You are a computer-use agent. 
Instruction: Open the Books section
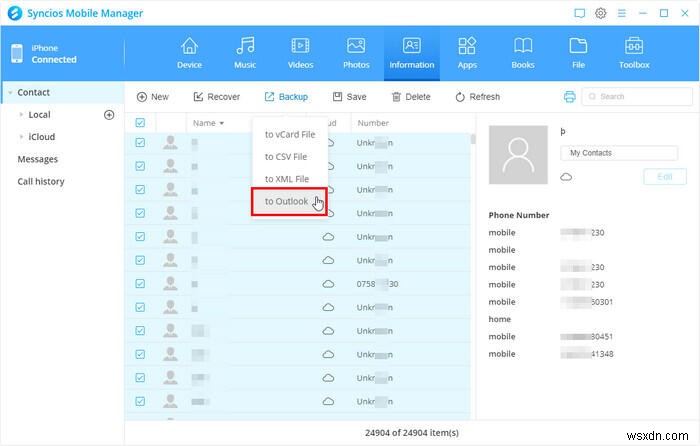[523, 53]
